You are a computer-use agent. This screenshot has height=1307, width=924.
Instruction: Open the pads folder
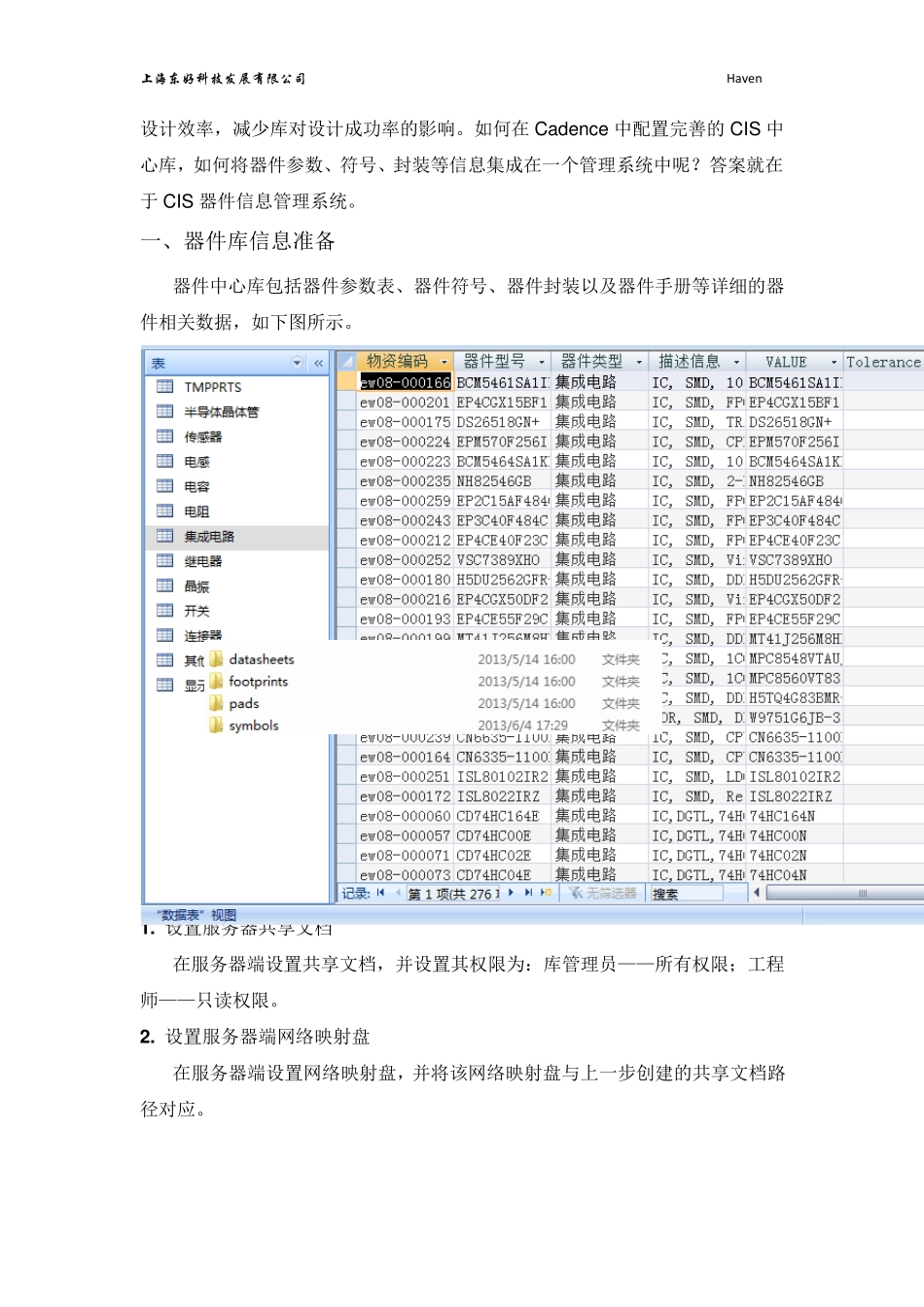point(244,704)
